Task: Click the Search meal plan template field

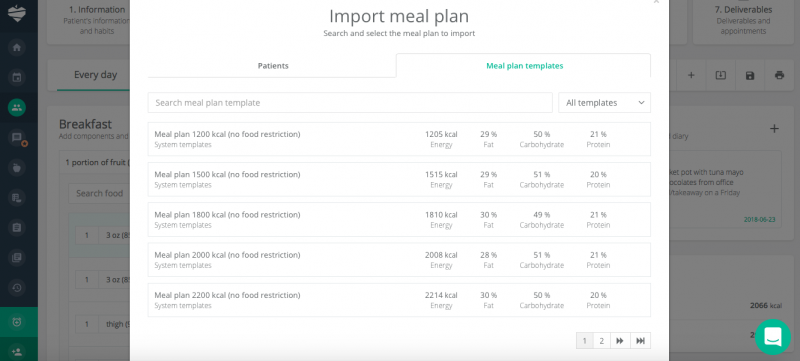Action: (350, 102)
